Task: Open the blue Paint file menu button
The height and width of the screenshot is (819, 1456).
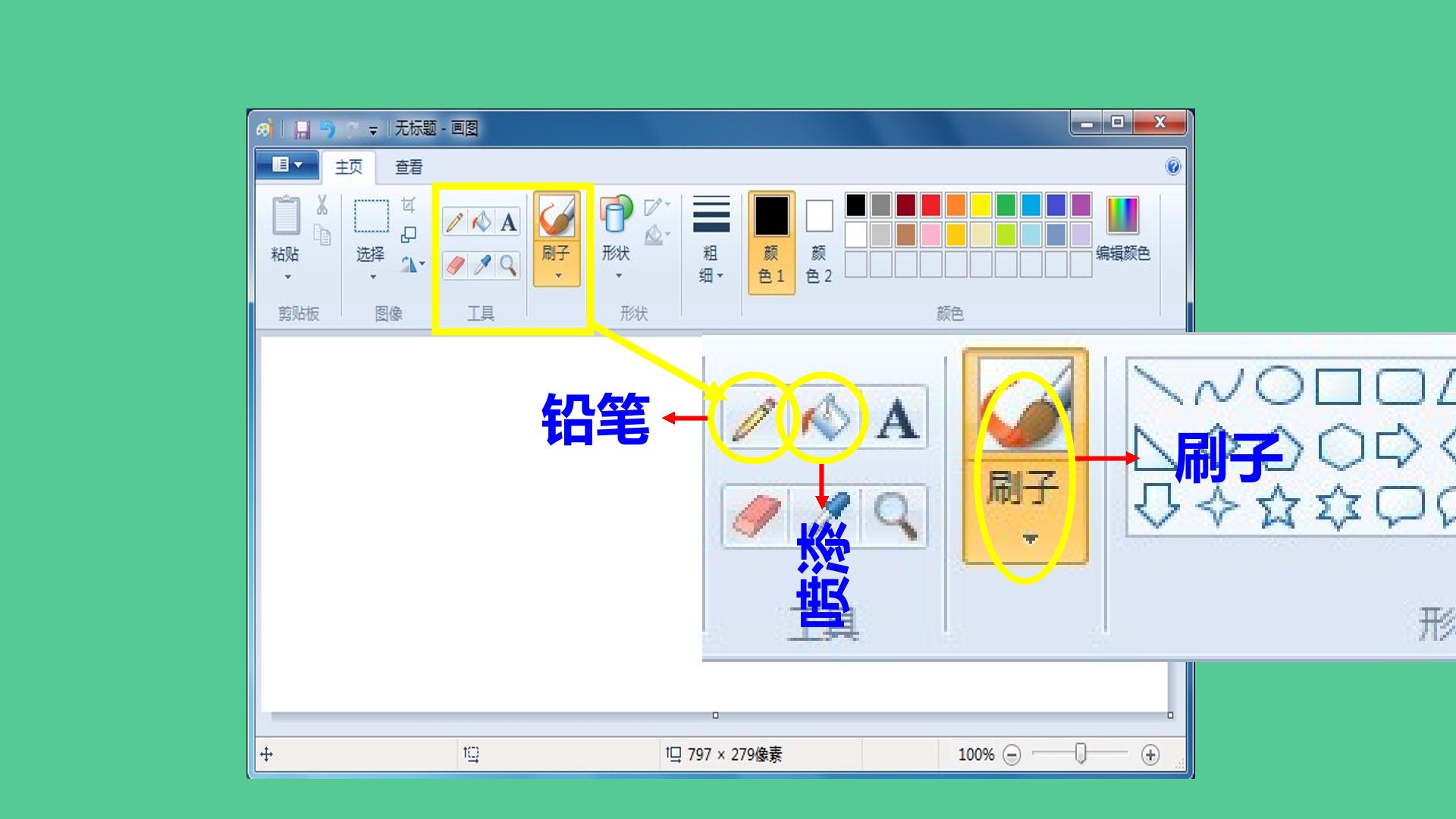Action: [x=287, y=165]
